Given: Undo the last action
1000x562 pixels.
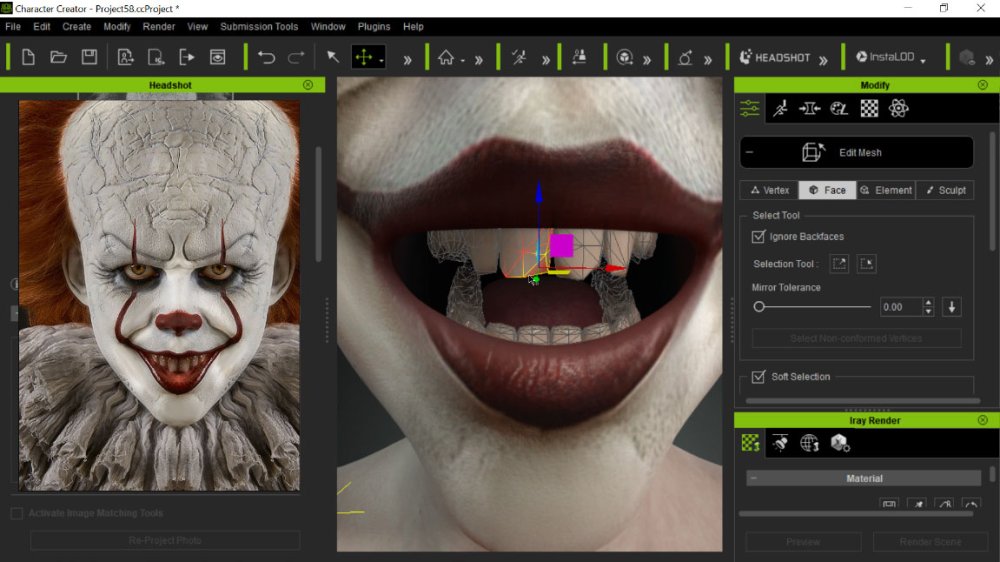Looking at the screenshot, I should pos(266,57).
